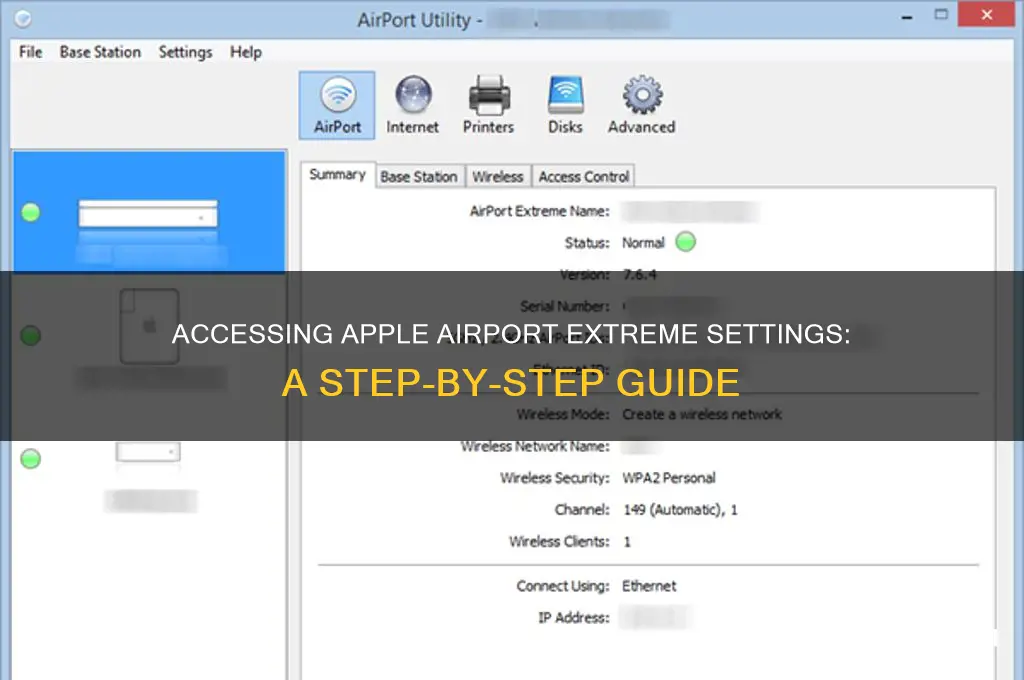1024x680 pixels.
Task: Open the Help menu
Action: tap(246, 52)
